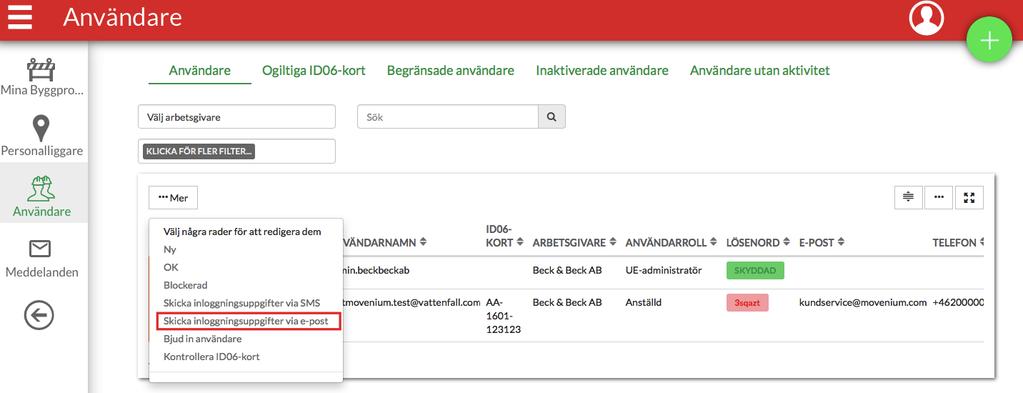Screen dimensions: 1023x393
Task: Open Inaktiverade användare tab
Action: [x=602, y=71]
